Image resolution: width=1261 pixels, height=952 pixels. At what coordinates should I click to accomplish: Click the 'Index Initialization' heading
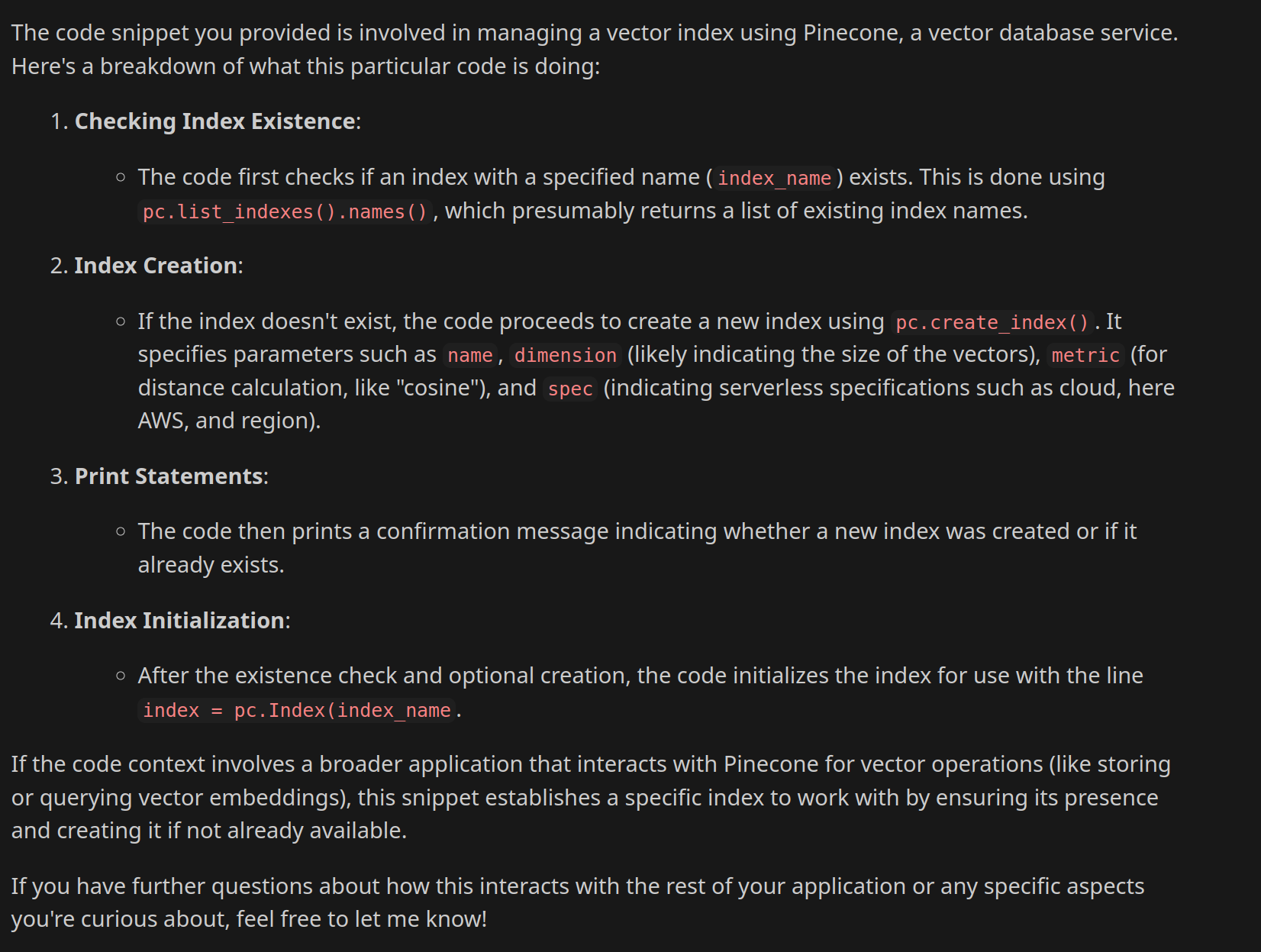[x=179, y=621]
